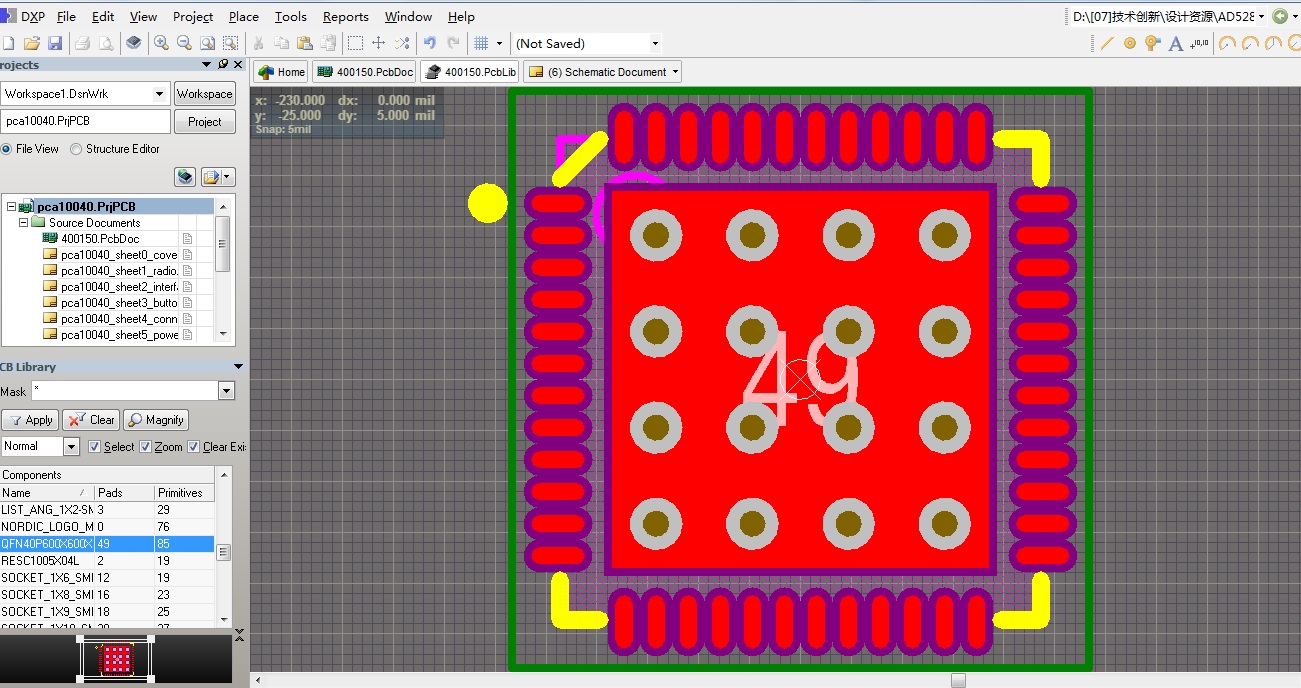Image resolution: width=1301 pixels, height=688 pixels.
Task: Select the Place Via tool
Action: [1152, 43]
